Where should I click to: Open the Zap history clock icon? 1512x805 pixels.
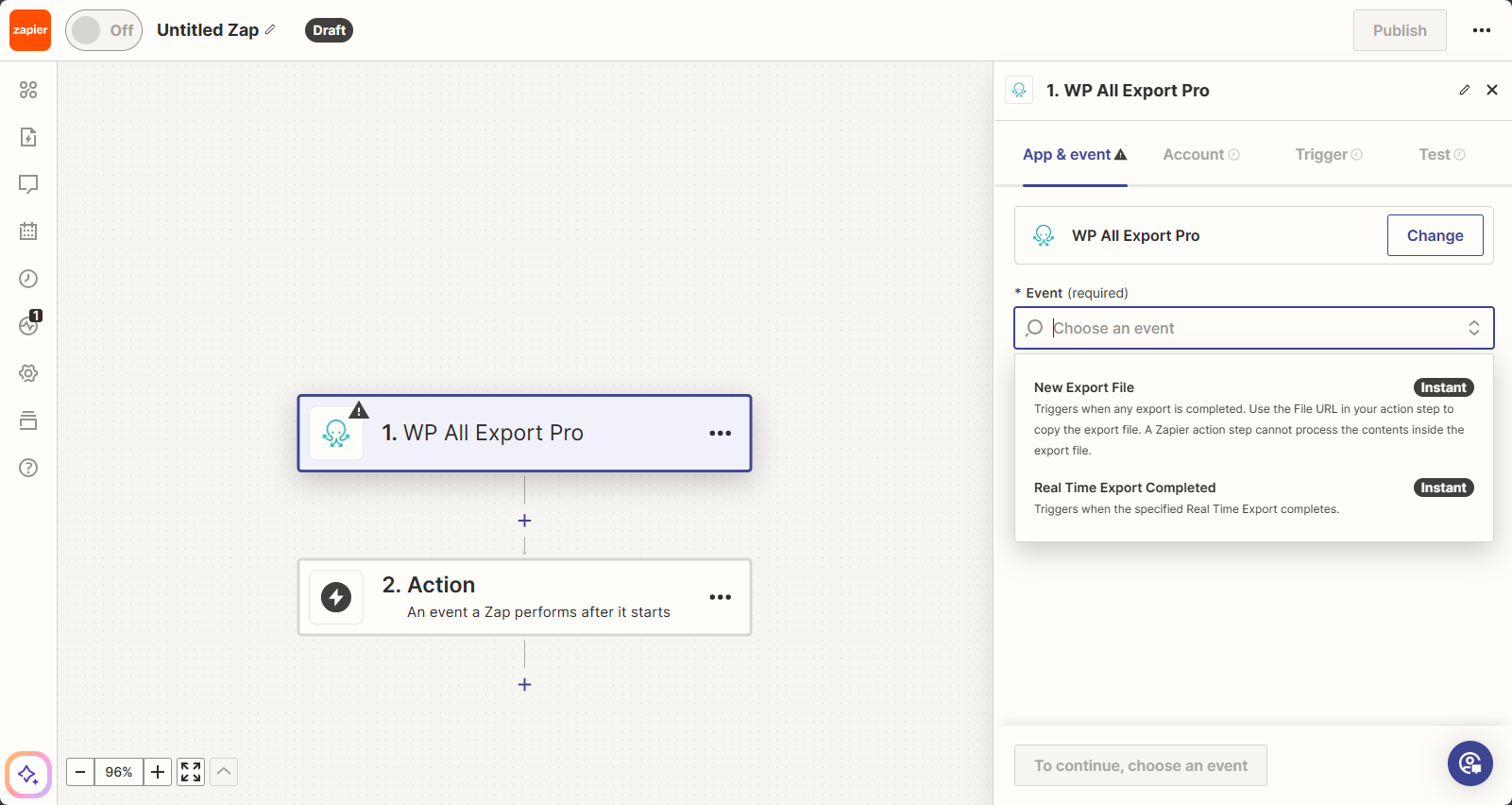pyautogui.click(x=28, y=279)
